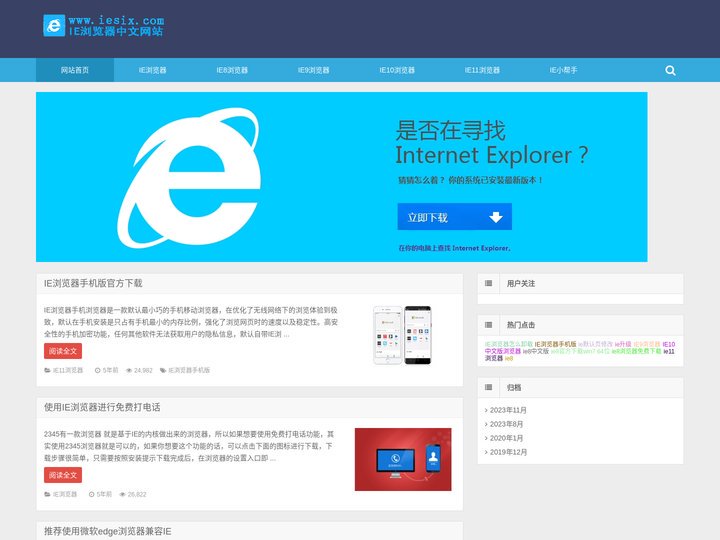This screenshot has height=540, width=720.
Task: Click the banner heading 是否在寻找 Internet Explorer？
Action: [491, 143]
